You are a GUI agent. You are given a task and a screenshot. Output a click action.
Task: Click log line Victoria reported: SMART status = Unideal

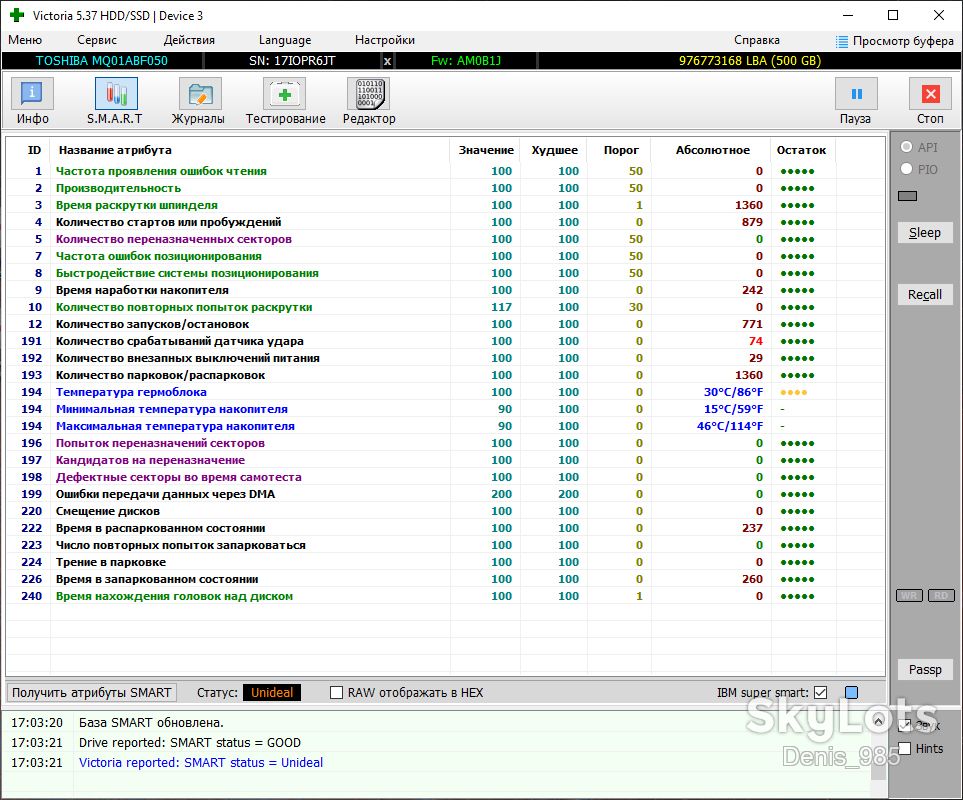tap(201, 763)
